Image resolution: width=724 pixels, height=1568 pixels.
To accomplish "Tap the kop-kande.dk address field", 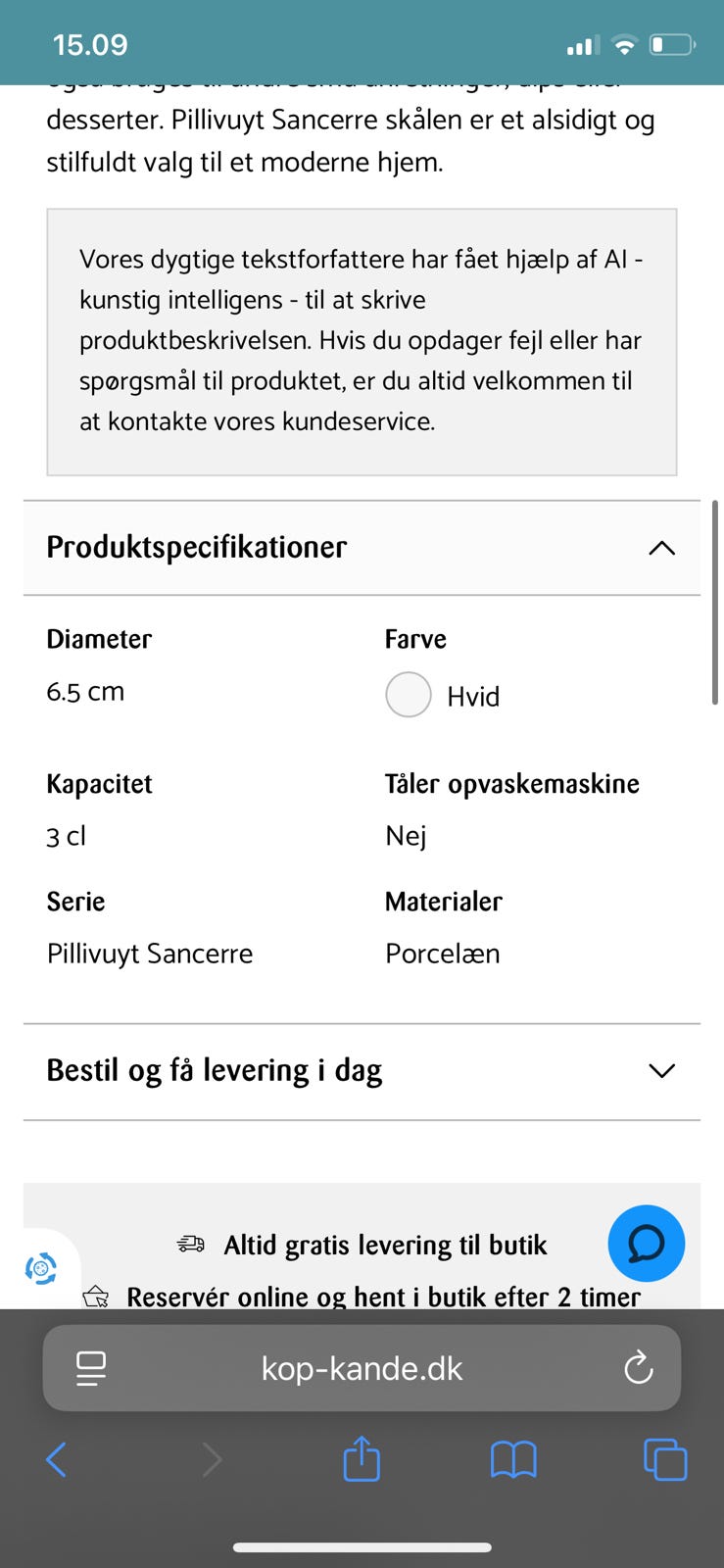I will pos(362,1368).
